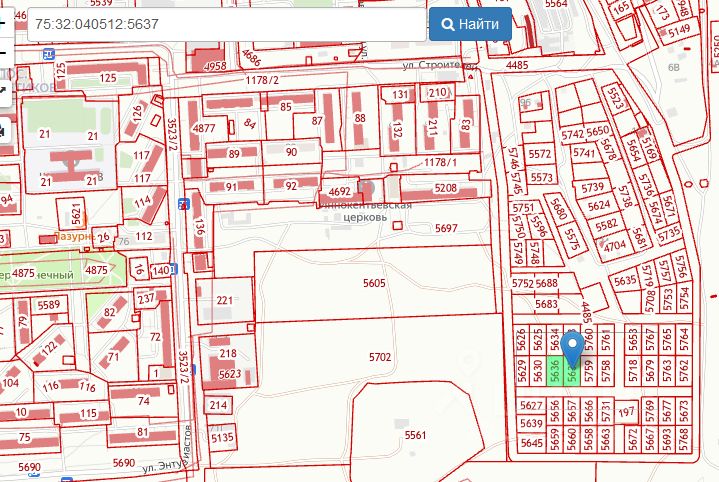The width and height of the screenshot is (719, 482).
Task: Click the parcel labeled 197
Action: pos(625,412)
